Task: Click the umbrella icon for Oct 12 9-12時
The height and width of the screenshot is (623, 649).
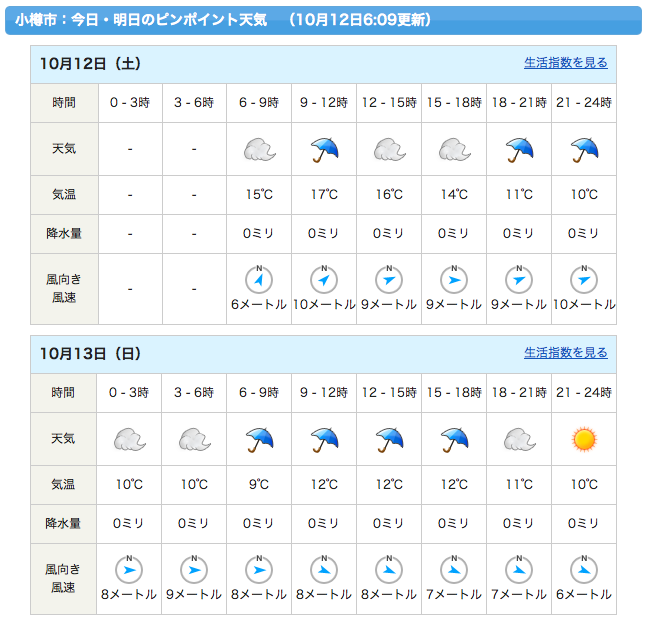Action: click(x=324, y=149)
